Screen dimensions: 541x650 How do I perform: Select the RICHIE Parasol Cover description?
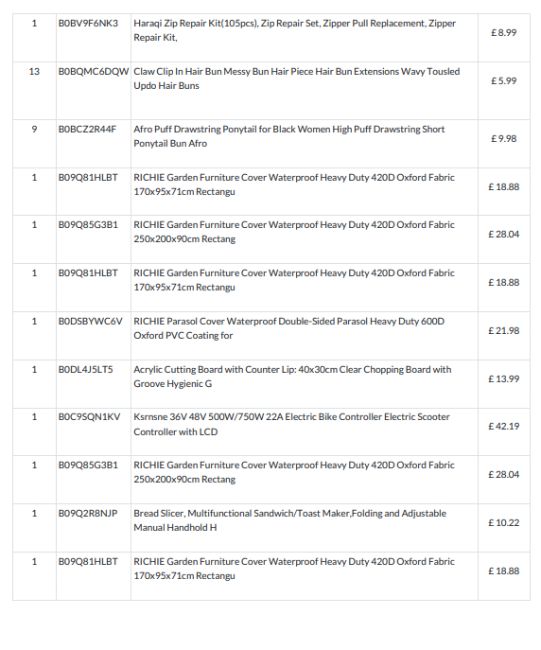(x=289, y=328)
